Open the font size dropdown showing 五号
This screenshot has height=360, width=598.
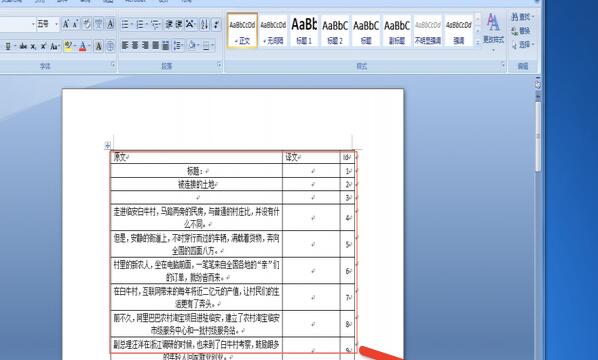[x=48, y=25]
